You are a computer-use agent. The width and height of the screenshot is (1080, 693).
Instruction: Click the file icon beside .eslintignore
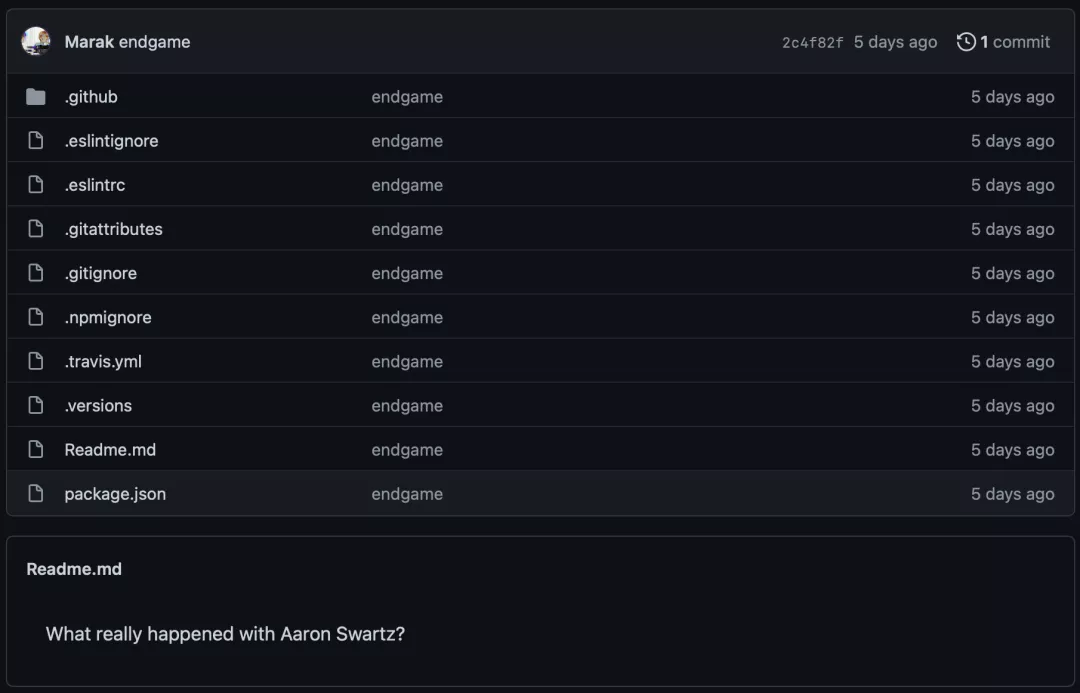coord(36,141)
